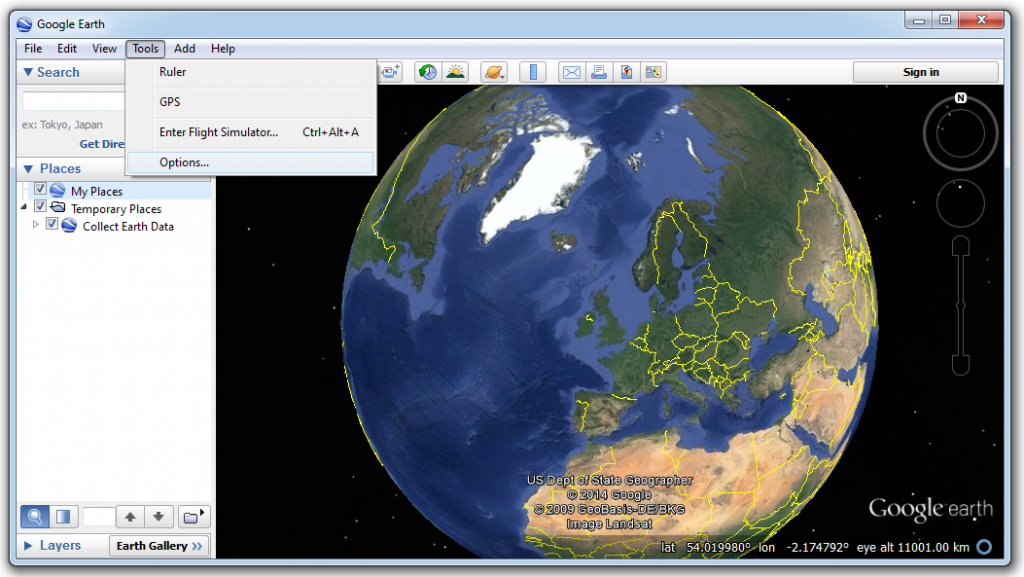
Task: Choose GPS from Tools menu
Action: [251, 102]
